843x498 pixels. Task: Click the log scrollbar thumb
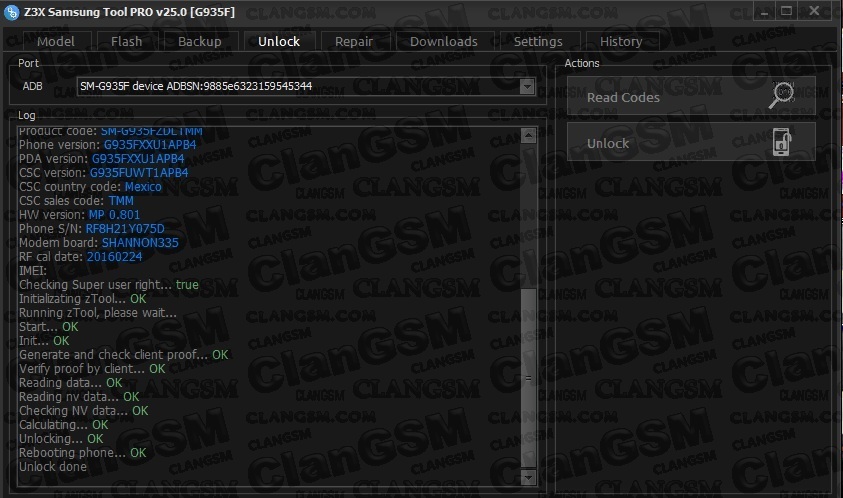(528, 378)
